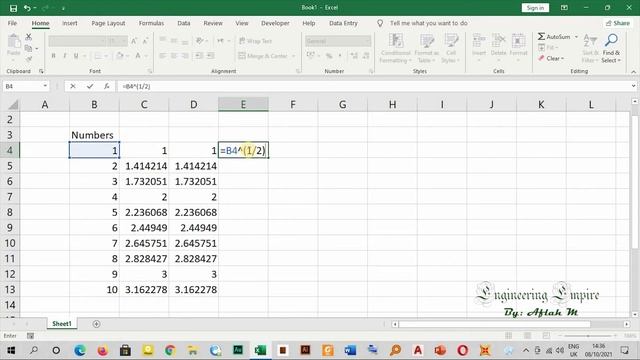Click the Save icon in the title bar
The image size is (640, 360).
(x=13, y=8)
